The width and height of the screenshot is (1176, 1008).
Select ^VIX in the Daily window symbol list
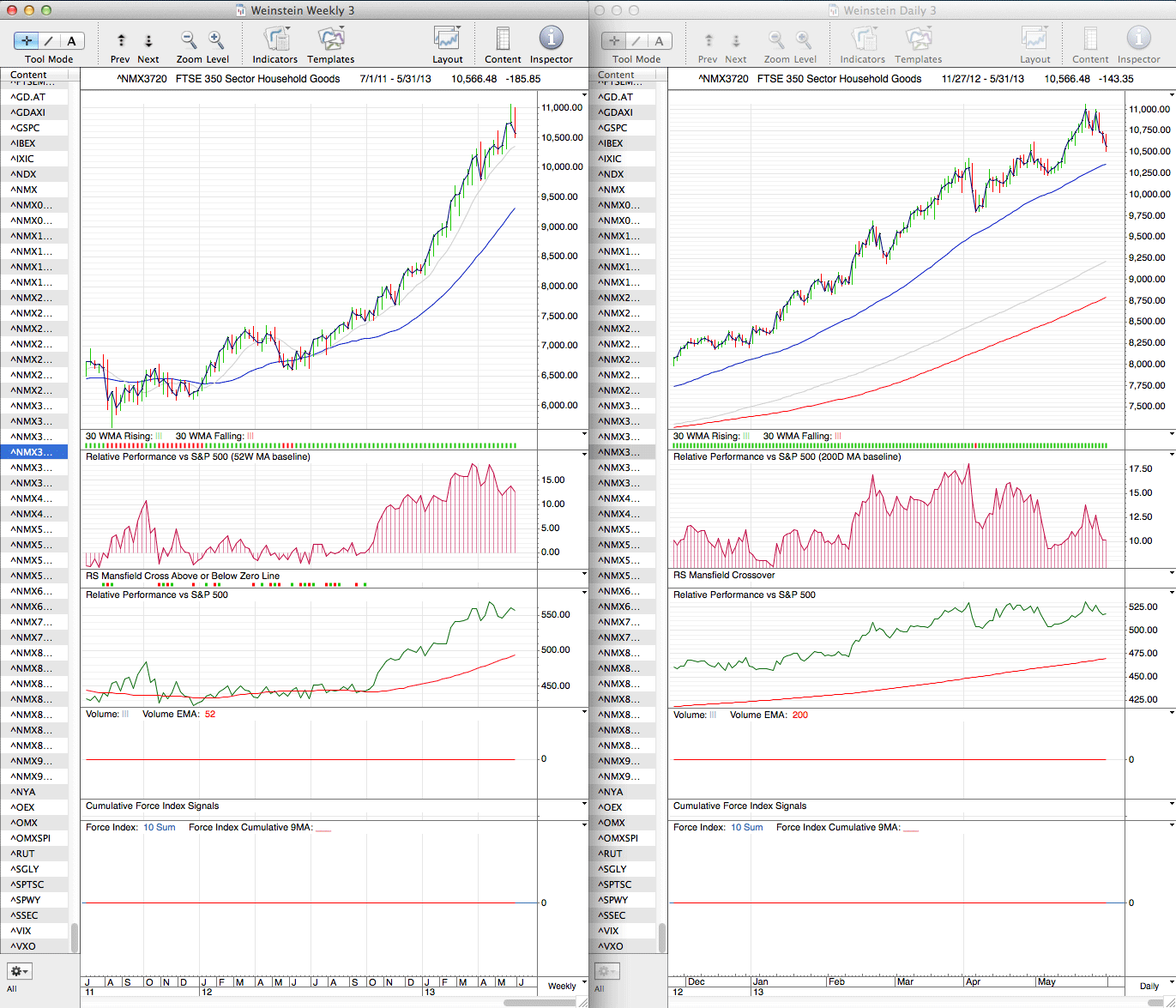(611, 931)
